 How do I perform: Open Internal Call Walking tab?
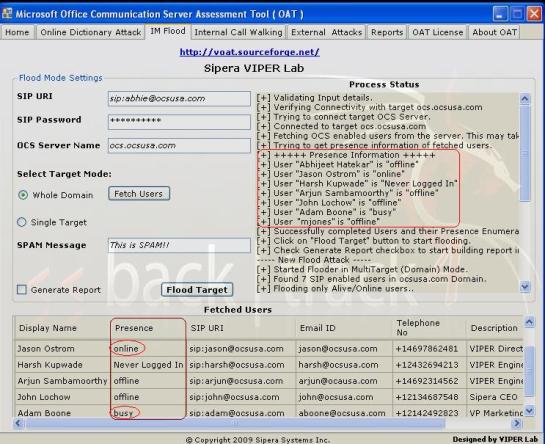coord(238,32)
